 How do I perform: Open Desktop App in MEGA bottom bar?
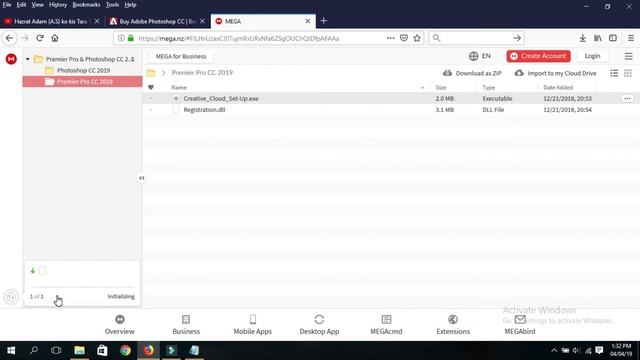tap(319, 325)
